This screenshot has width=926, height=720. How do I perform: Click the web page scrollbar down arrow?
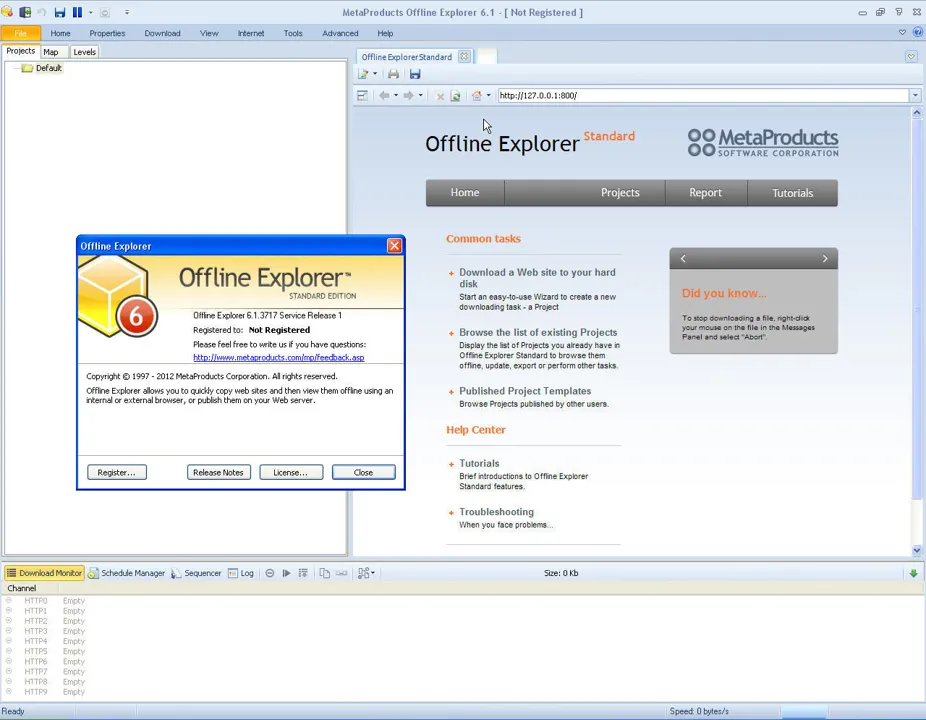coord(917,550)
